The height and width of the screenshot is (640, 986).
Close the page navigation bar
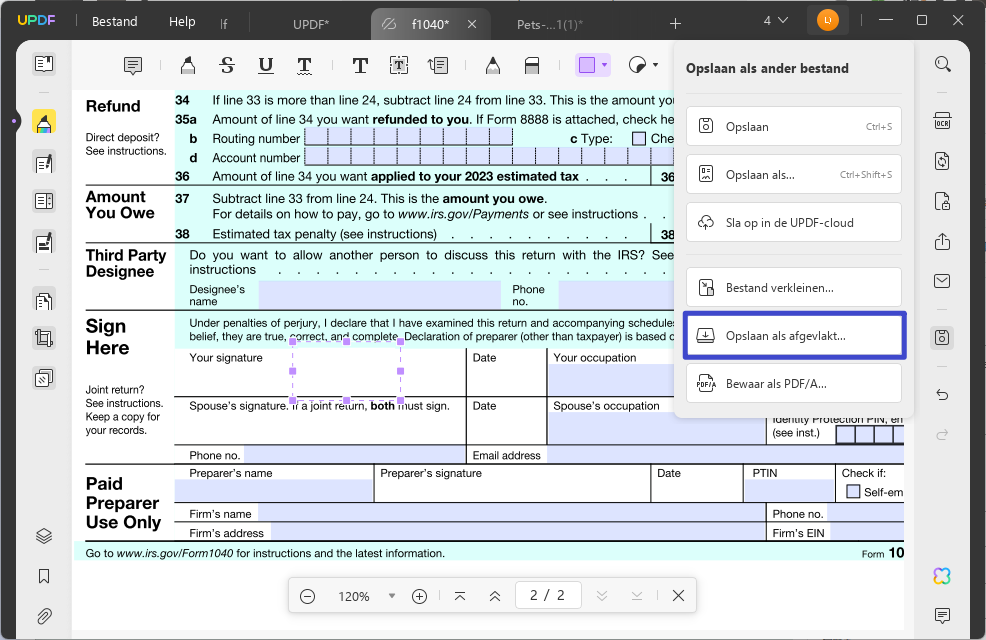point(678,595)
